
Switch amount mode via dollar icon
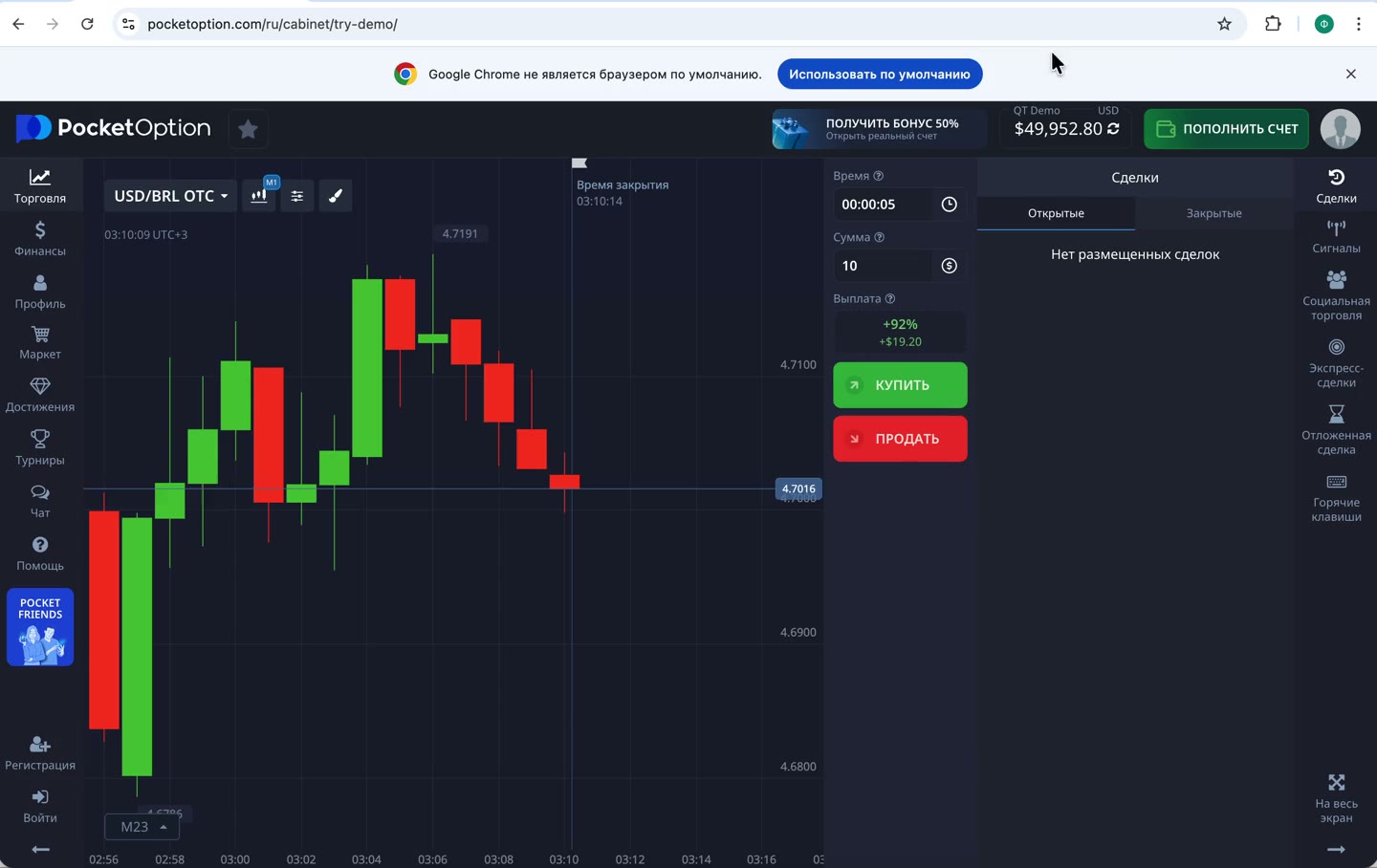tap(949, 266)
